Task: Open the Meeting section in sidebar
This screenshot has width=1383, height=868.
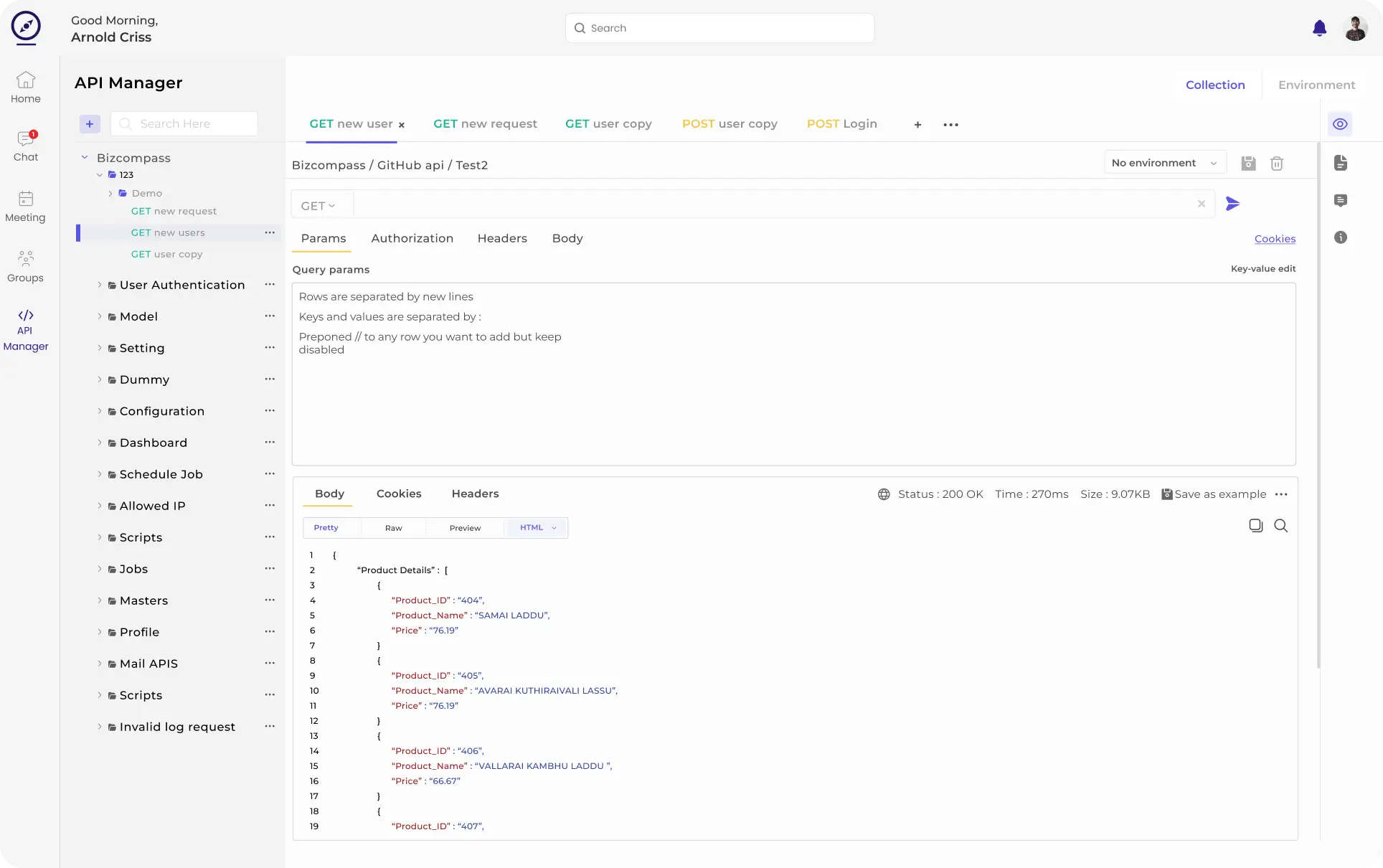Action: pyautogui.click(x=25, y=206)
